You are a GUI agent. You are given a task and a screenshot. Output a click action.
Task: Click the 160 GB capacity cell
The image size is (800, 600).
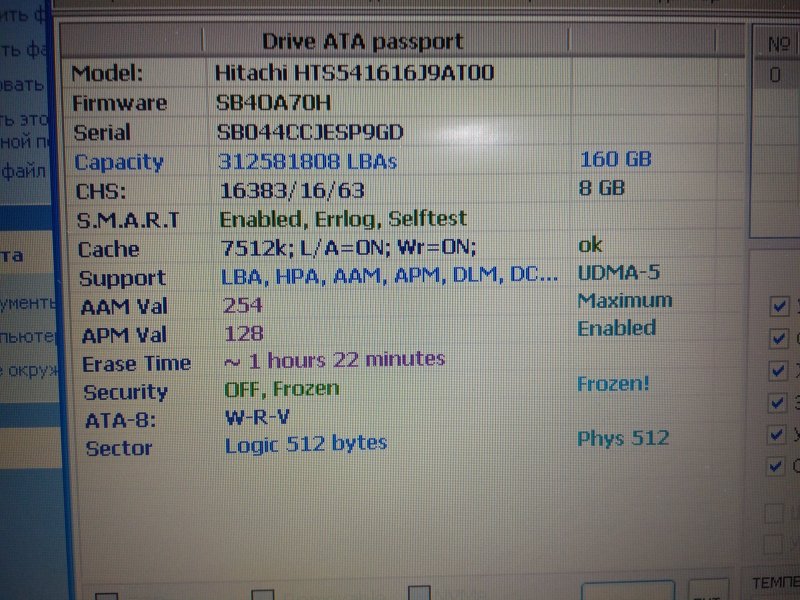click(x=616, y=159)
